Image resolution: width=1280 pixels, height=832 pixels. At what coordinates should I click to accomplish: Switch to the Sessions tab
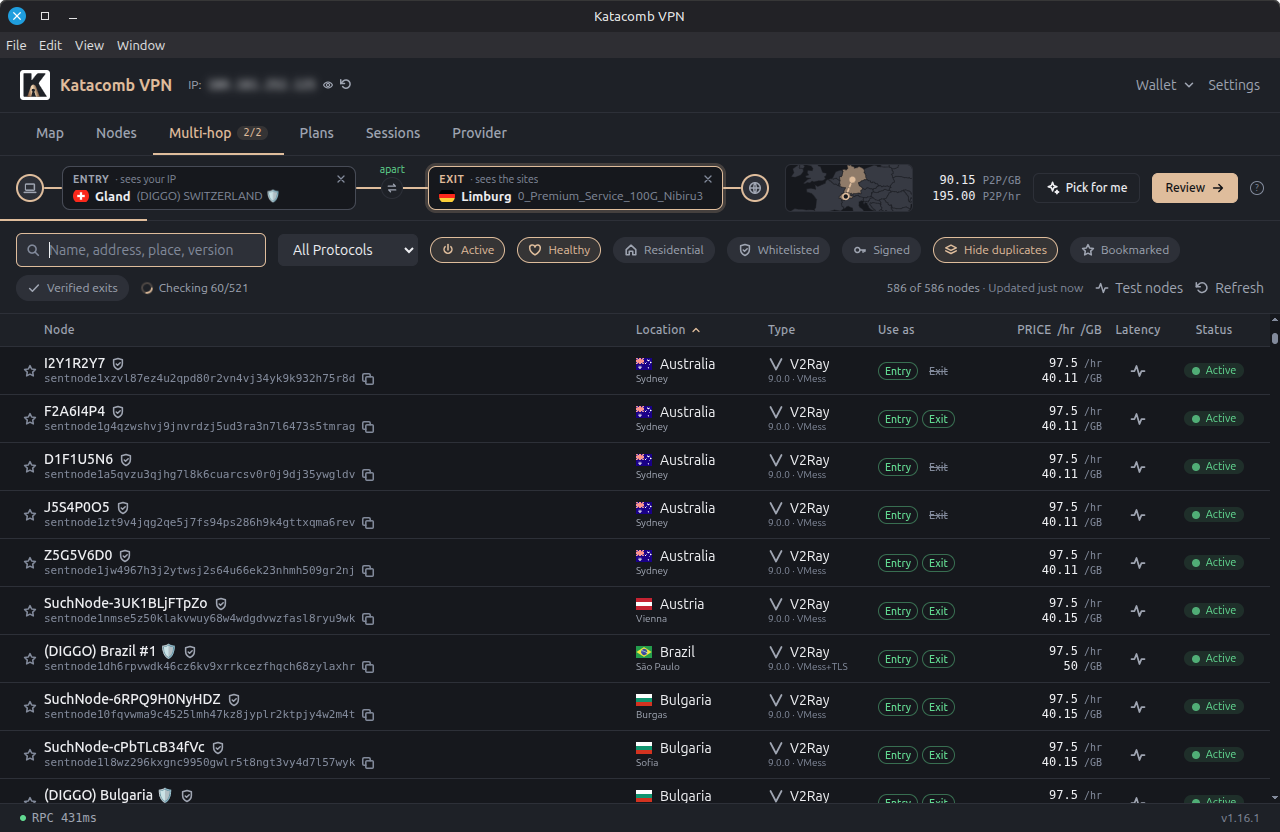coord(393,133)
